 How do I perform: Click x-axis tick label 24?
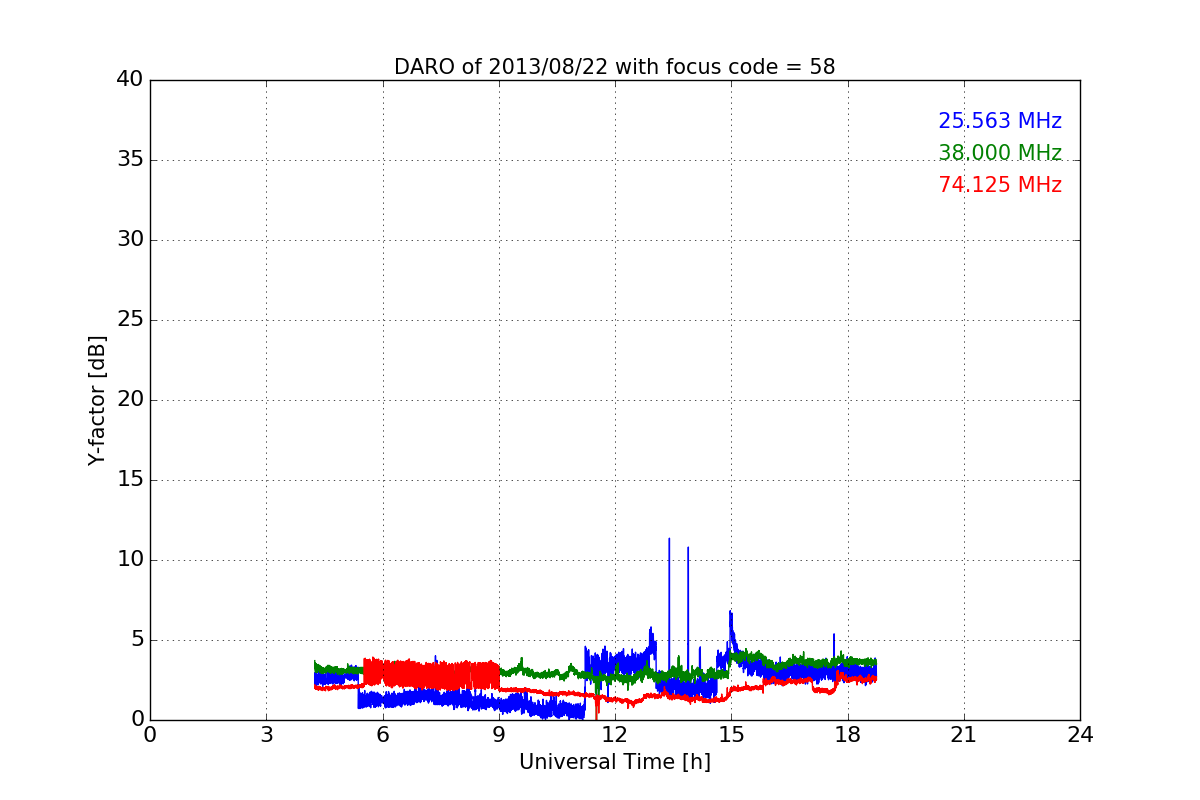pos(1080,735)
